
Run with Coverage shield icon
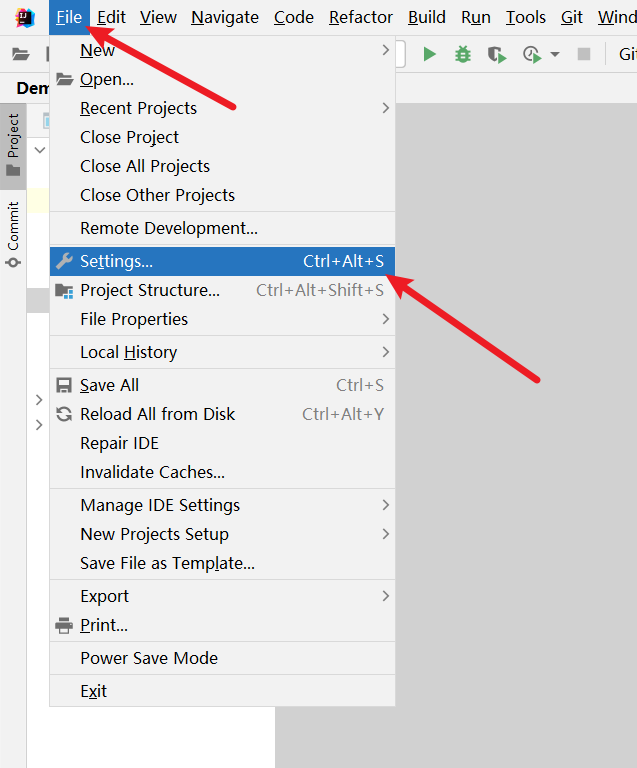pos(496,54)
